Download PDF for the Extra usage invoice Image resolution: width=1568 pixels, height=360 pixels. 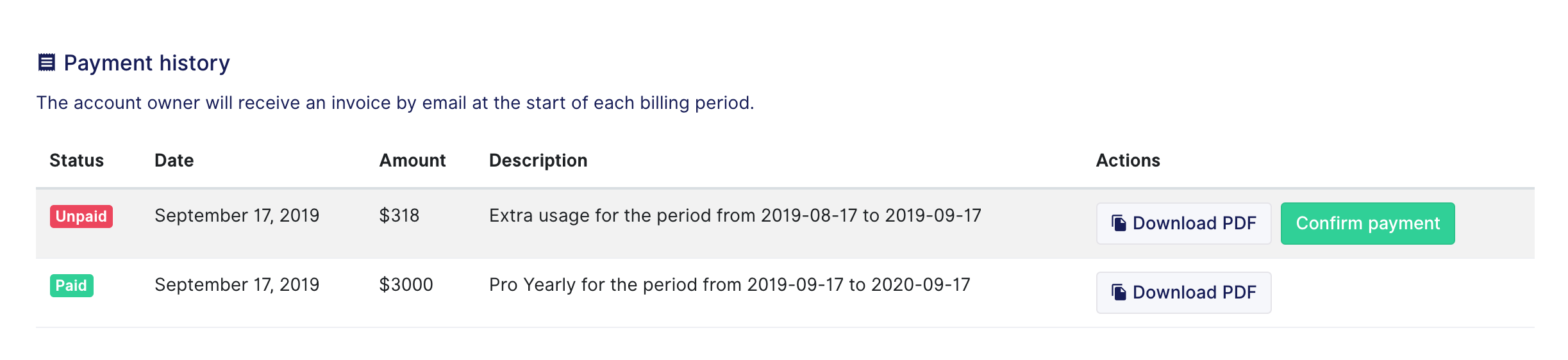click(x=1183, y=224)
